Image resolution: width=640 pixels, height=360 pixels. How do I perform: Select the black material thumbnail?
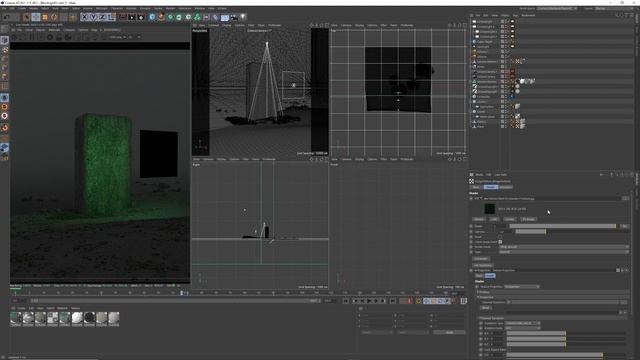tap(89, 318)
